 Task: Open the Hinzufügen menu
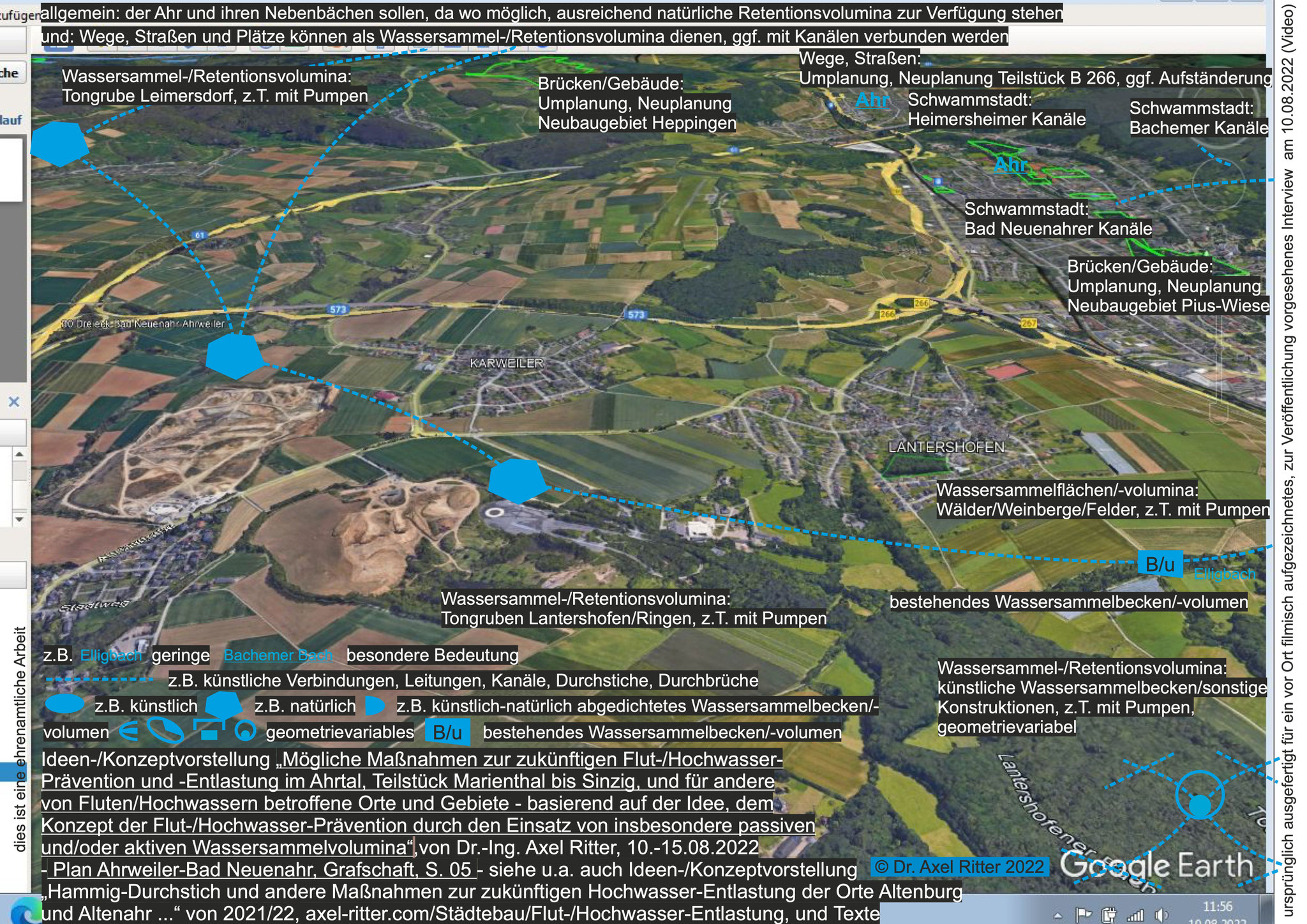[20, 15]
